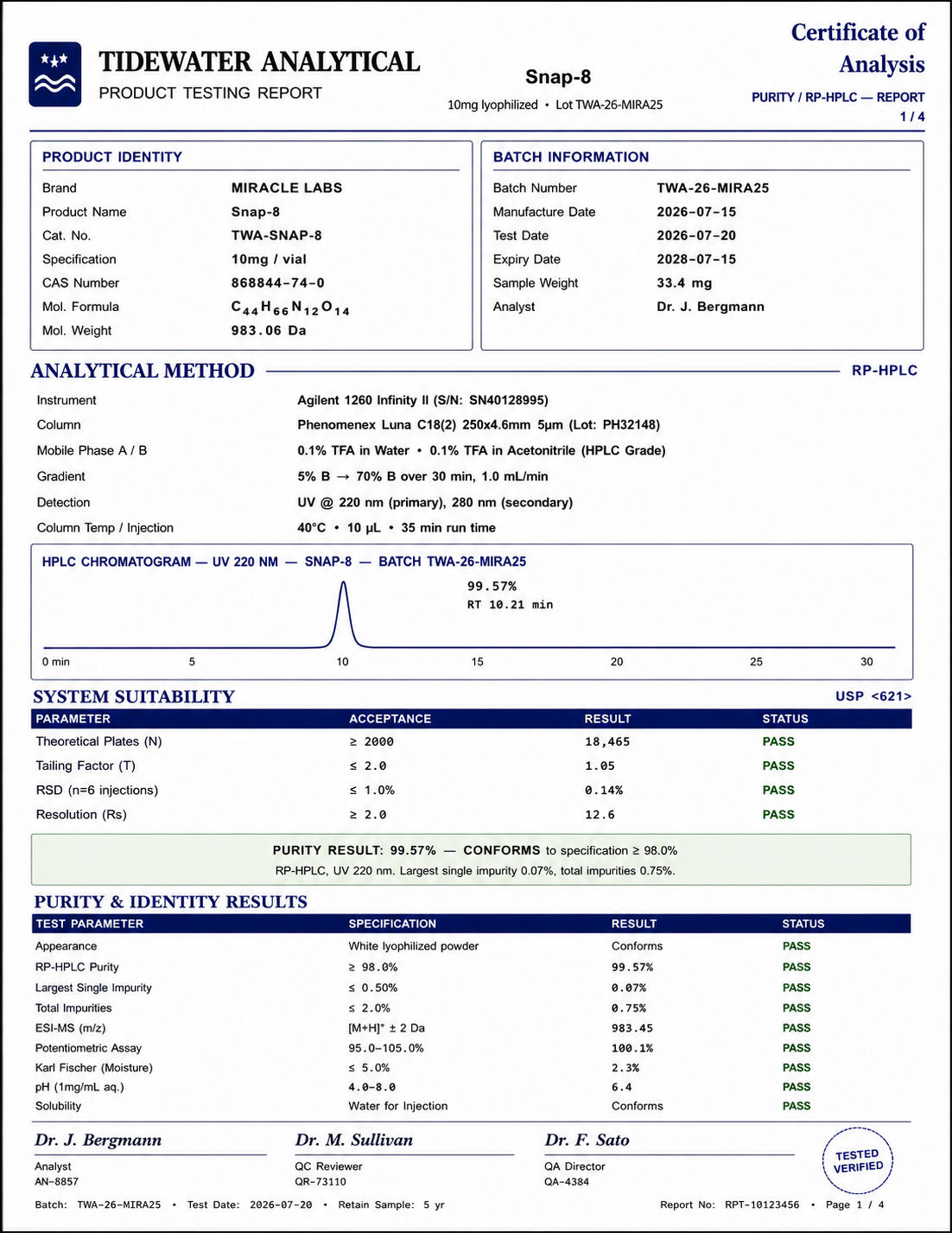Click the USP <621> reference label

coord(873,696)
